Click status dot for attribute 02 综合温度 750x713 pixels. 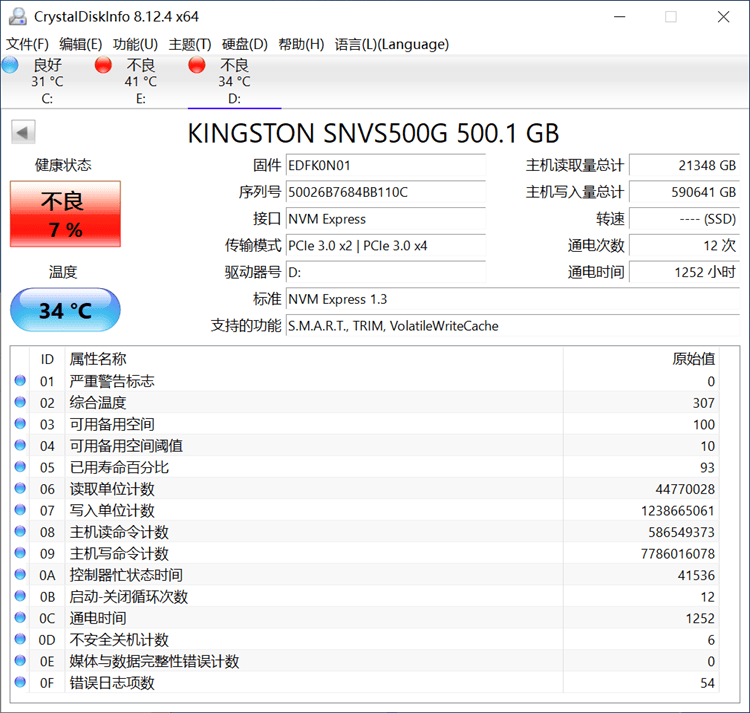click(x=20, y=402)
